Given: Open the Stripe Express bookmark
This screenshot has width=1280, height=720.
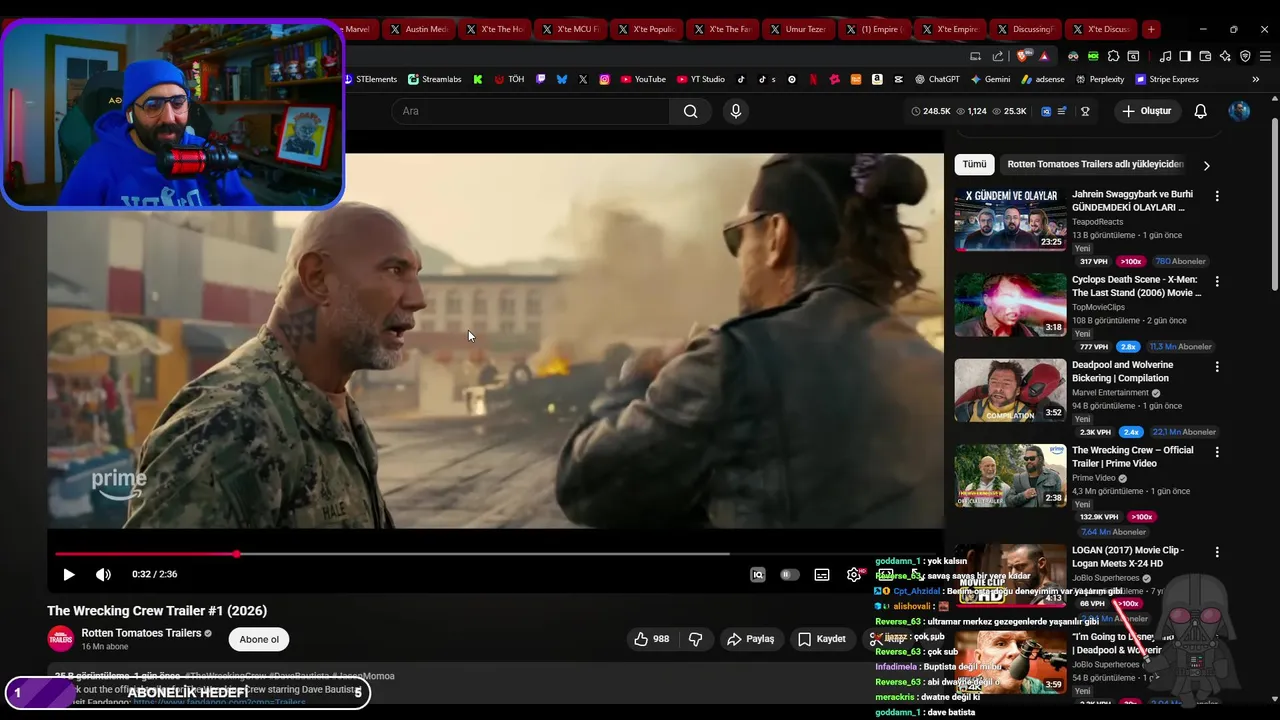Looking at the screenshot, I should pyautogui.click(x=1167, y=79).
